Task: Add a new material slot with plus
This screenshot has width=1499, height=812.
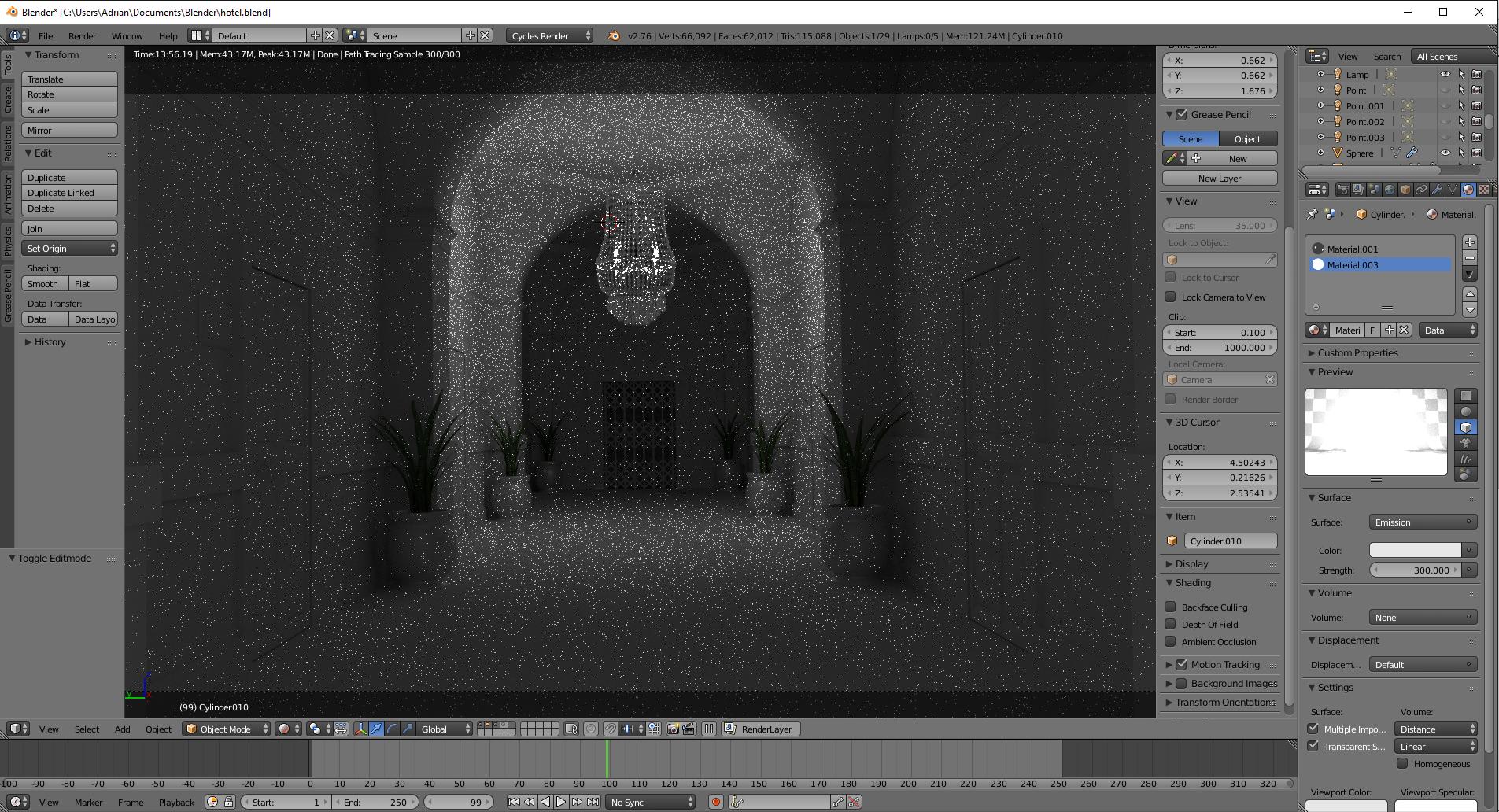Action: [x=1469, y=242]
